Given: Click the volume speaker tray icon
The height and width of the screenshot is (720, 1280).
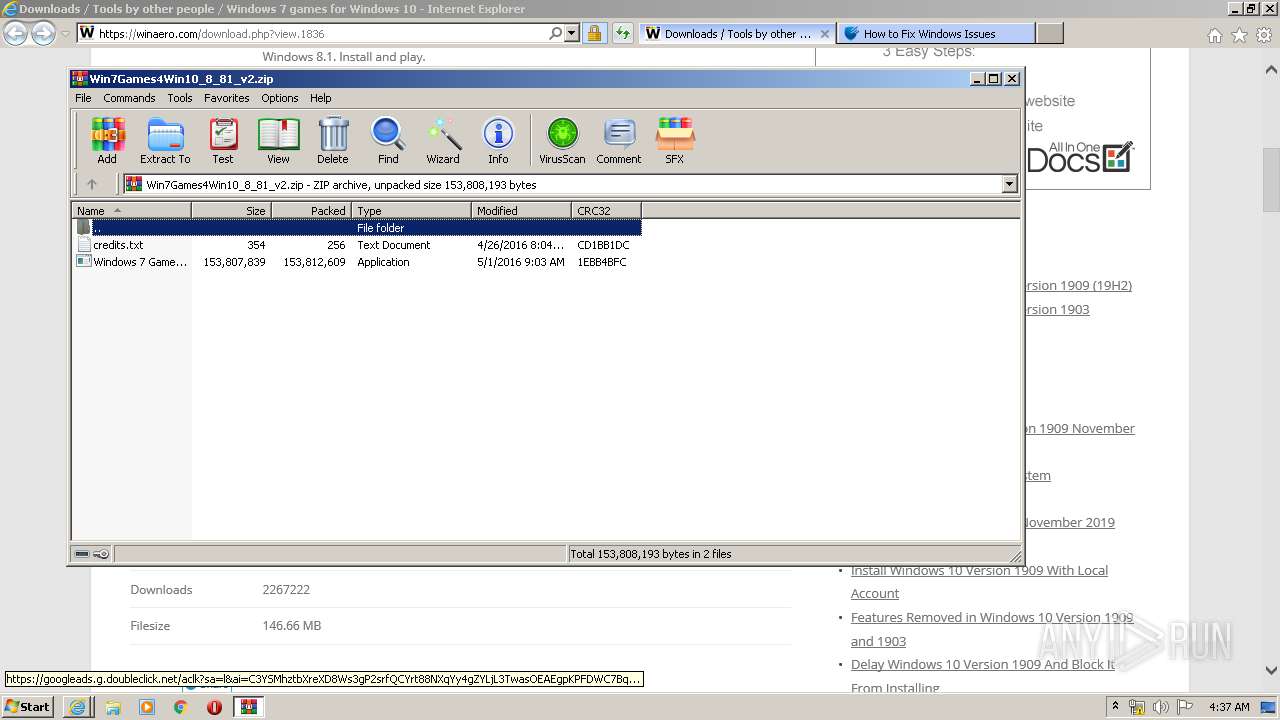Looking at the screenshot, I should coord(1161,707).
